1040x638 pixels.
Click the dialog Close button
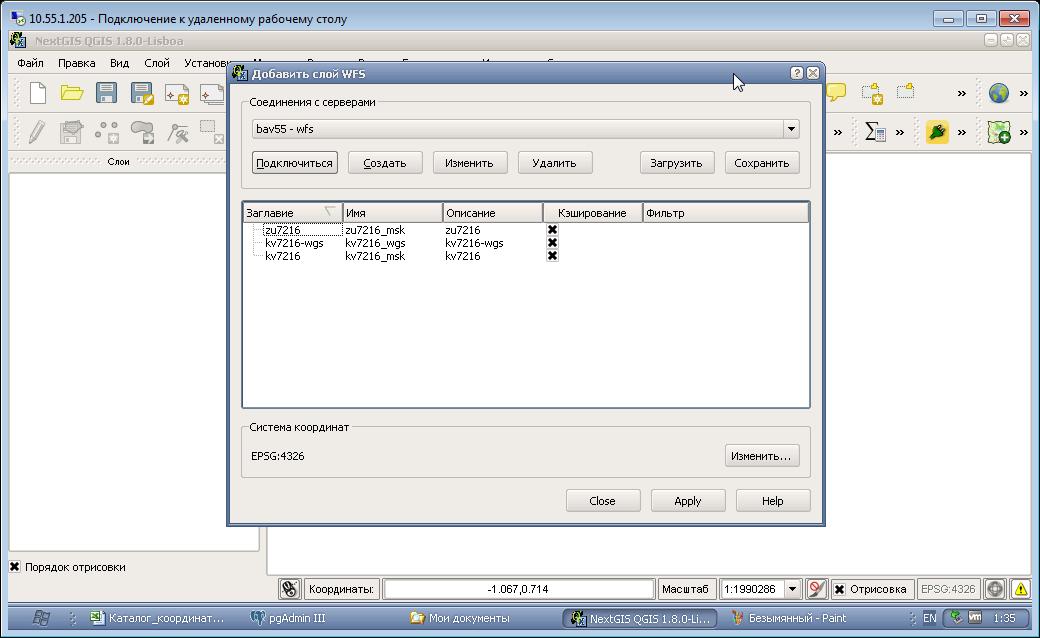tap(603, 501)
